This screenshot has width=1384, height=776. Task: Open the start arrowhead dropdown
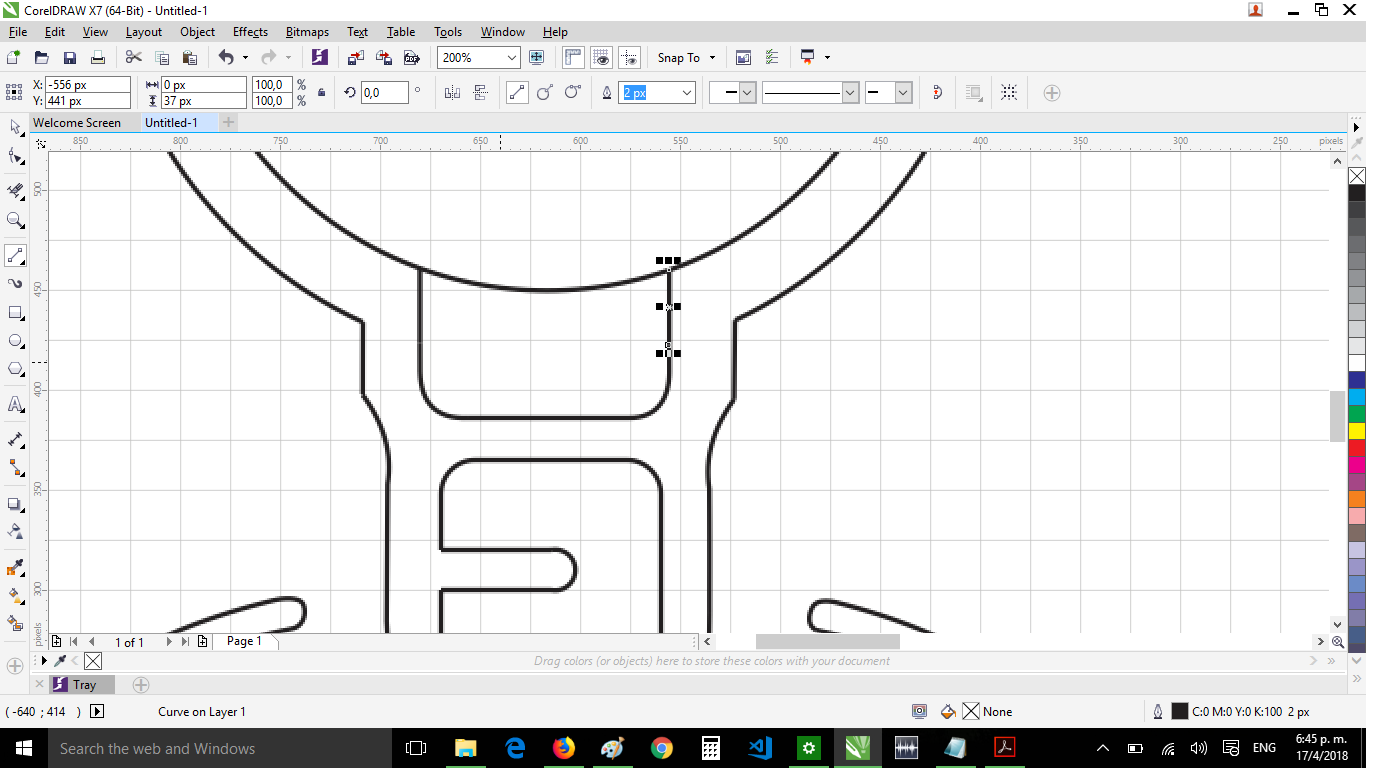pyautogui.click(x=748, y=93)
